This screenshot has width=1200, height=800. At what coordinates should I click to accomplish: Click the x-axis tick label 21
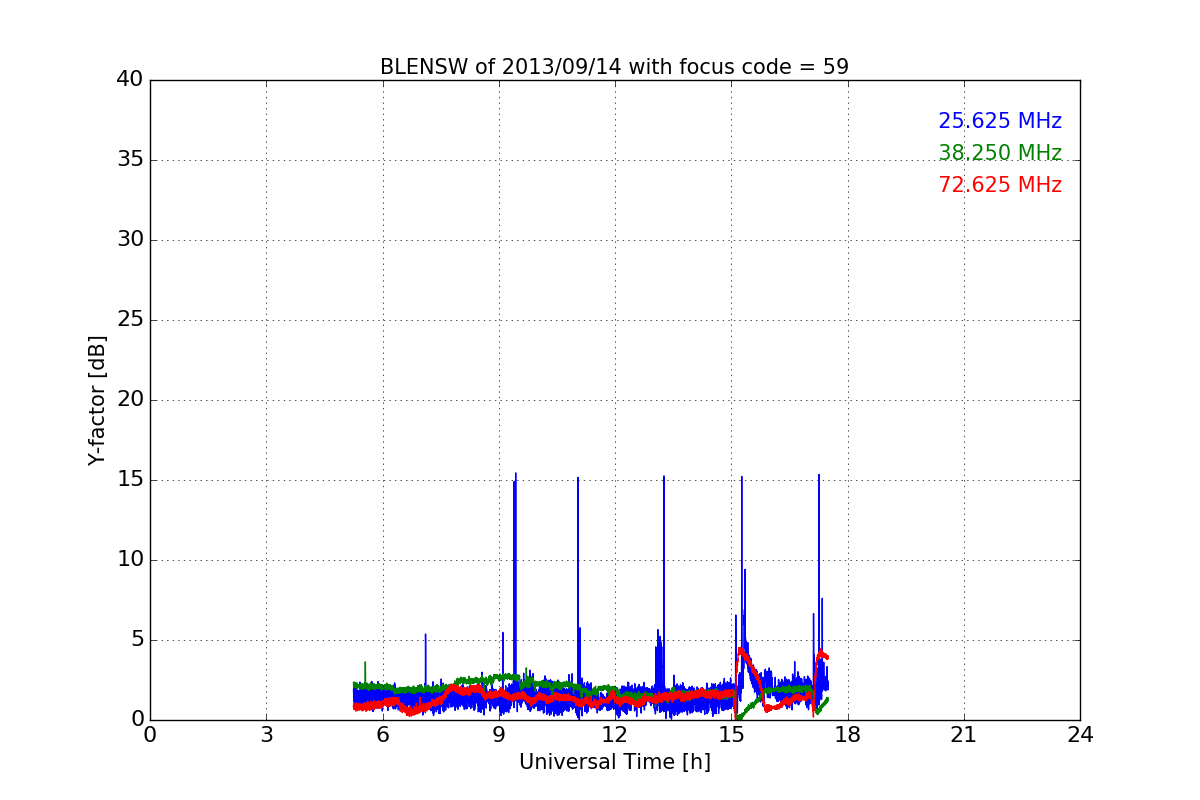tap(963, 735)
